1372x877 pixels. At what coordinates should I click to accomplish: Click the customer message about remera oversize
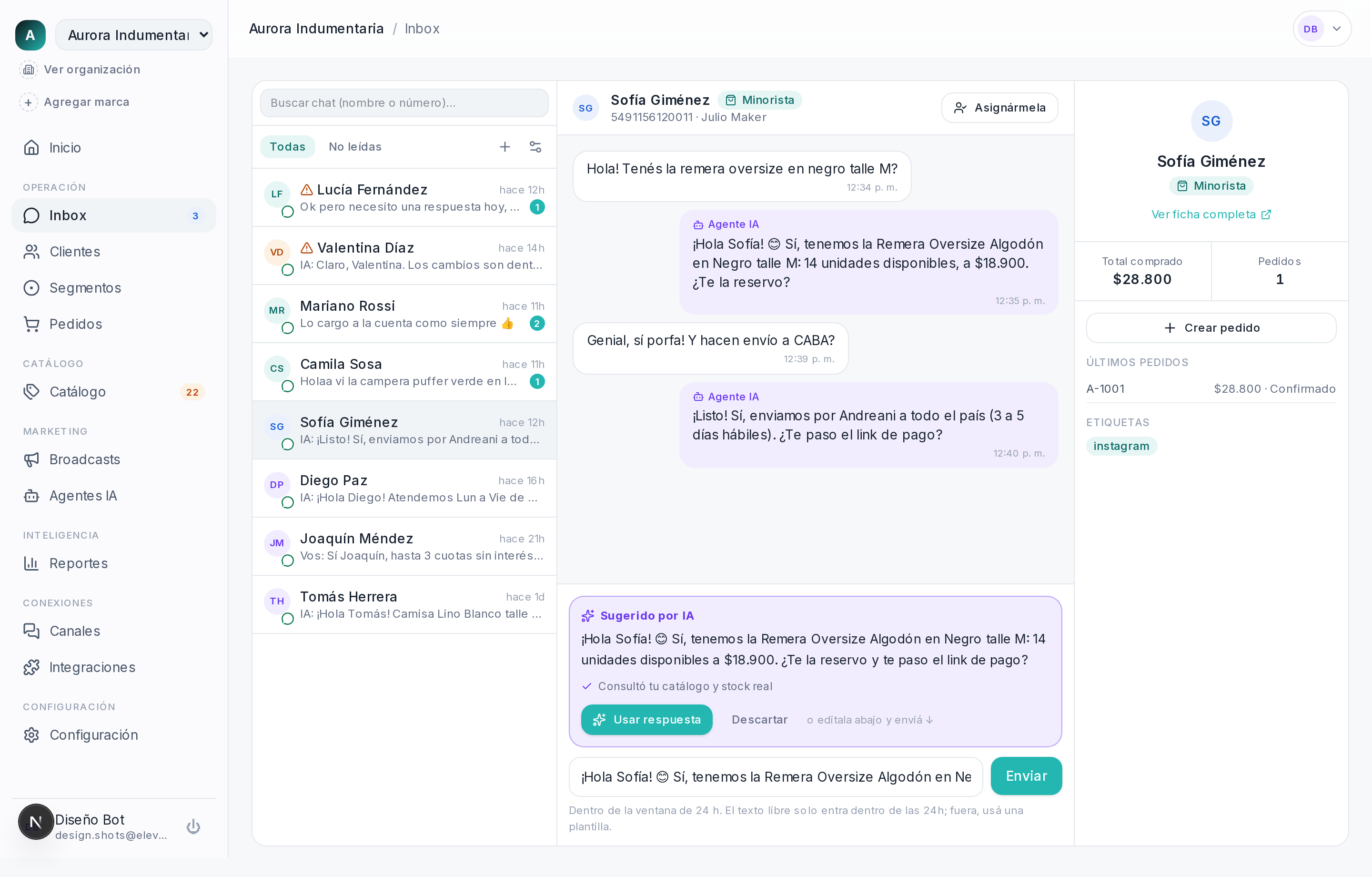(742, 176)
